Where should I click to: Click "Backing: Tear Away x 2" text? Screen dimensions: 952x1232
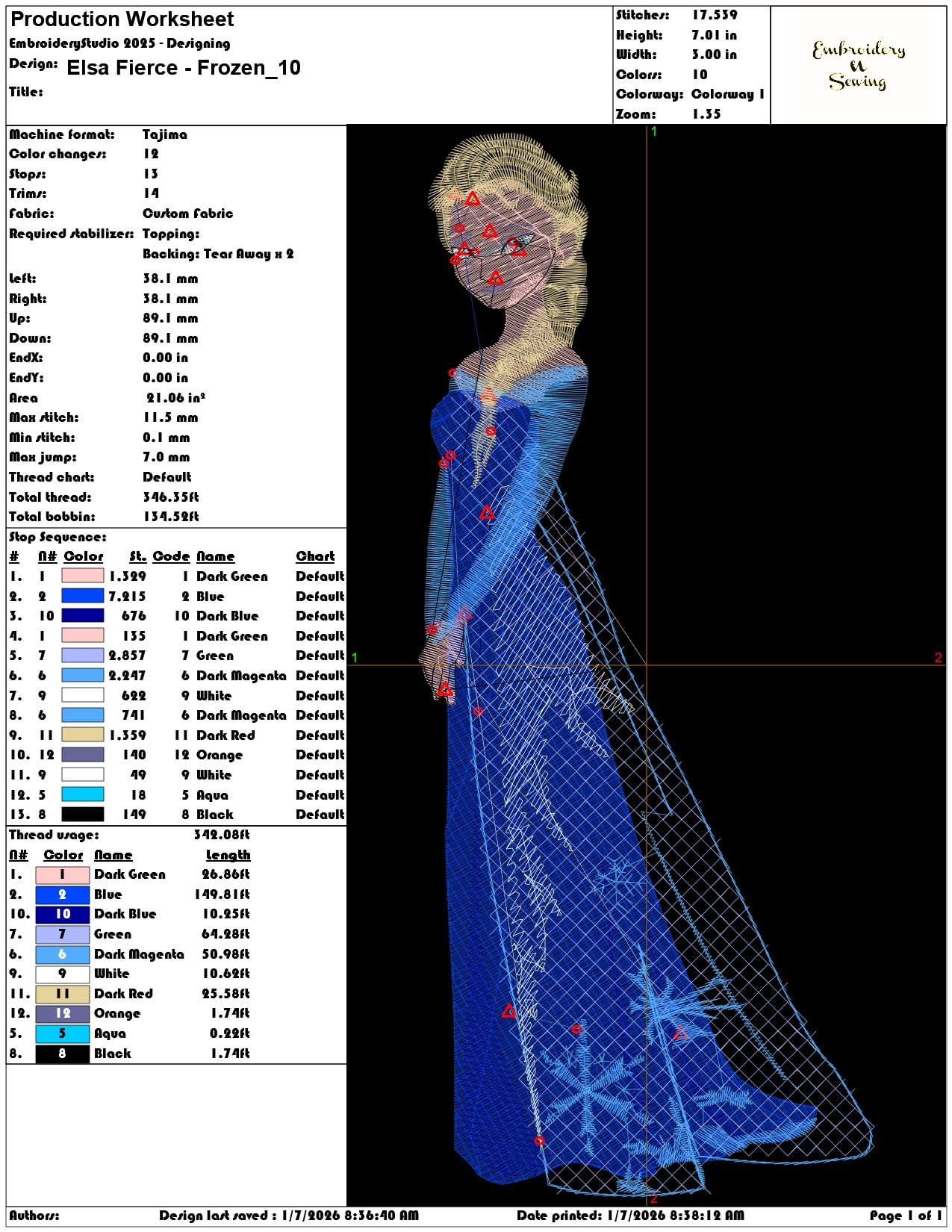218,254
